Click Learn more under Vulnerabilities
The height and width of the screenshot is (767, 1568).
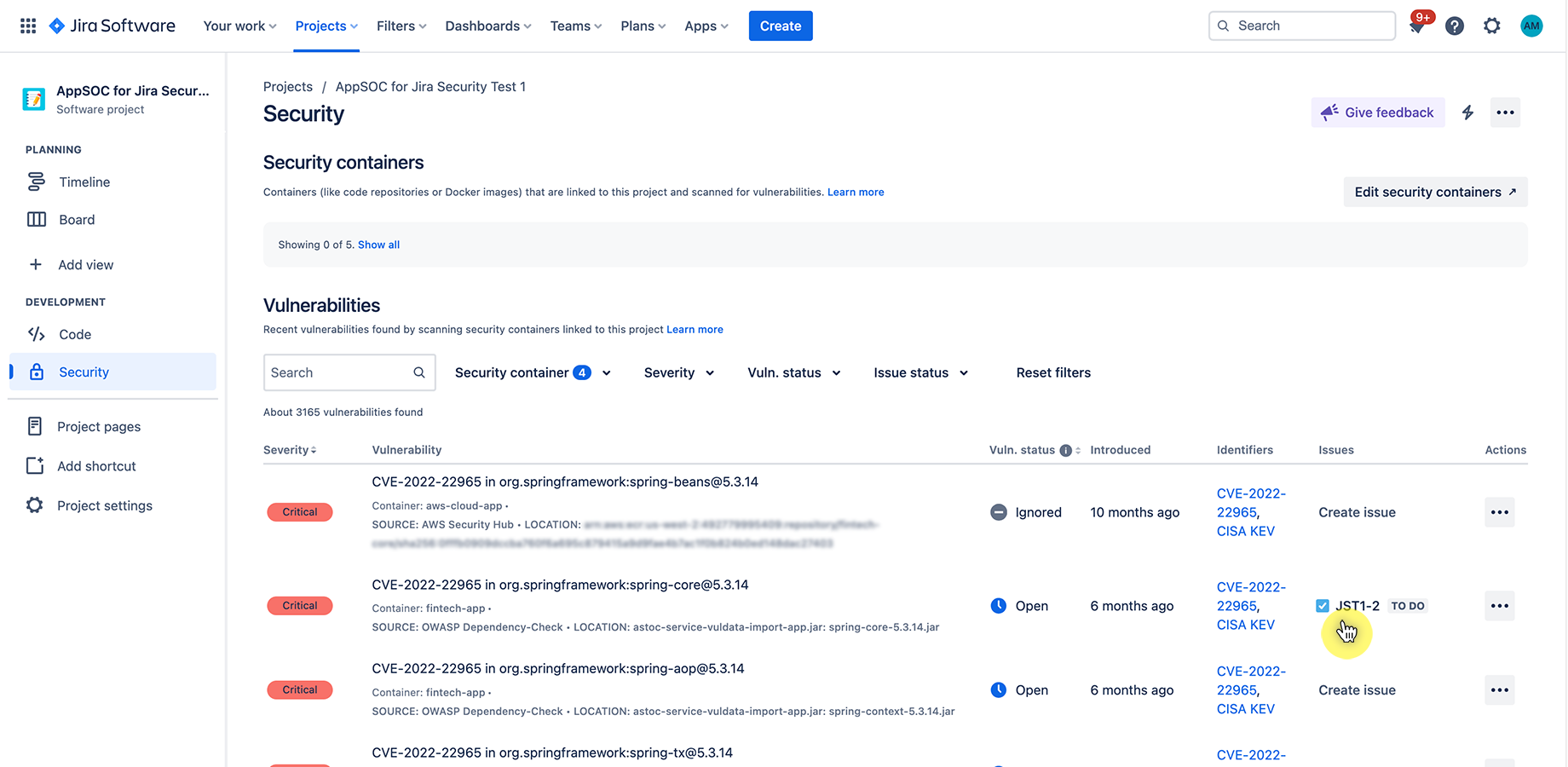coord(695,330)
